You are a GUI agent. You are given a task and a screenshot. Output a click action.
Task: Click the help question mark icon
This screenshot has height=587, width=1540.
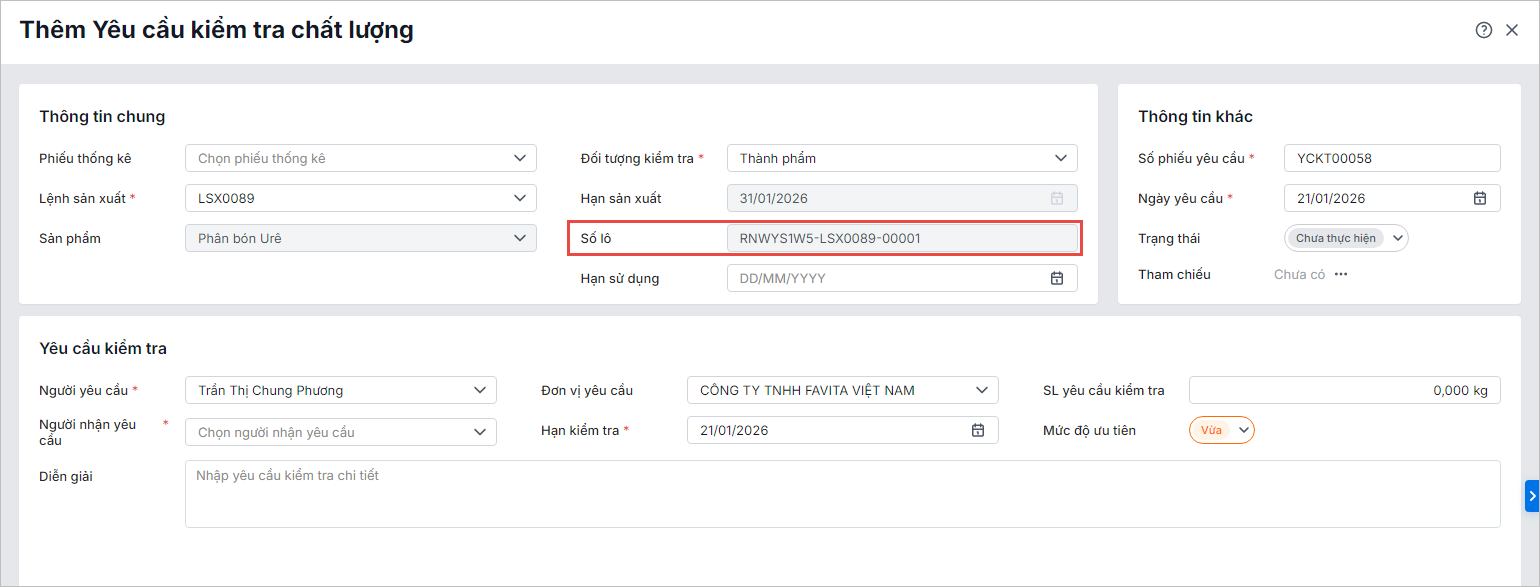pos(1484,30)
